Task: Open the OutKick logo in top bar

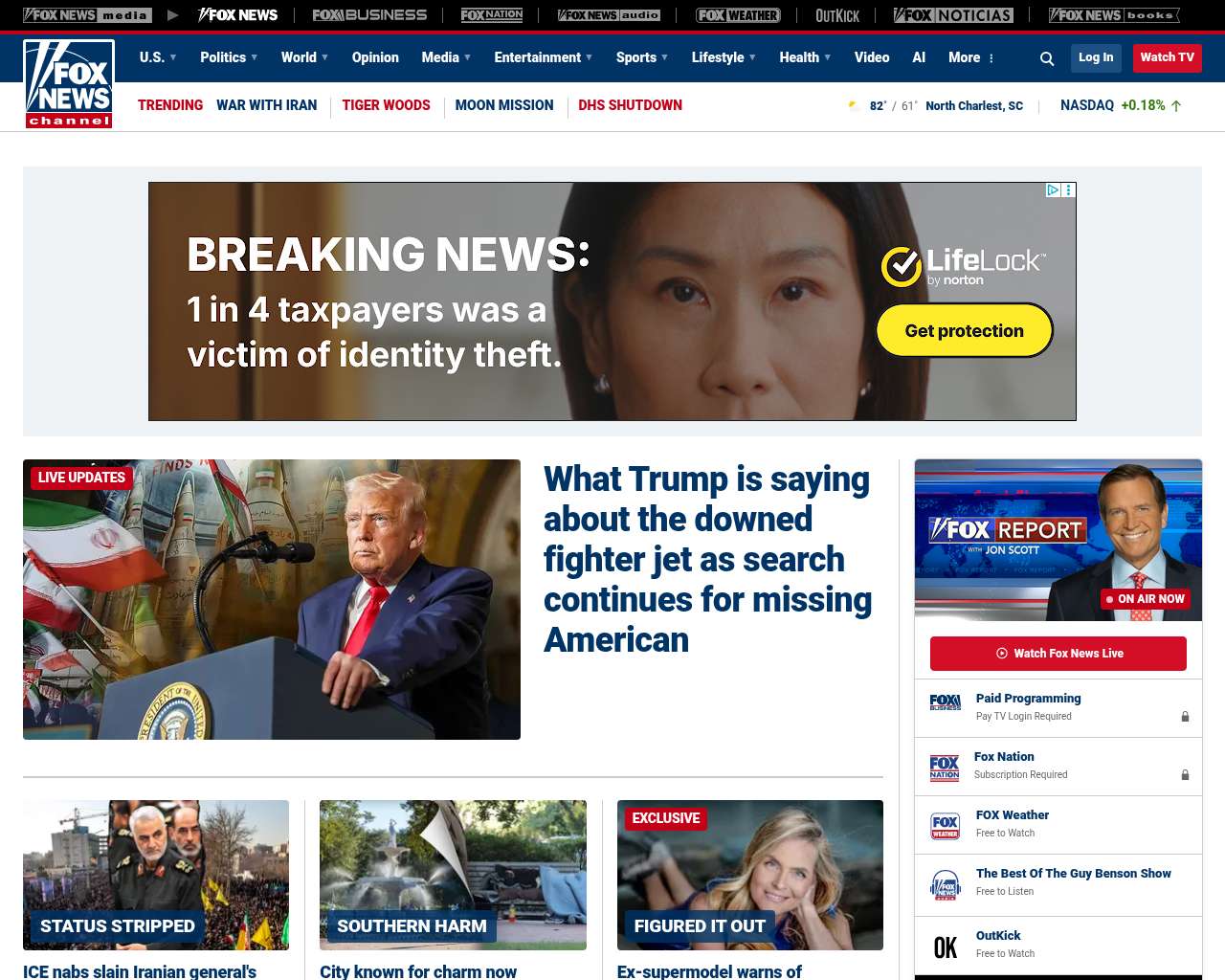Action: point(837,15)
